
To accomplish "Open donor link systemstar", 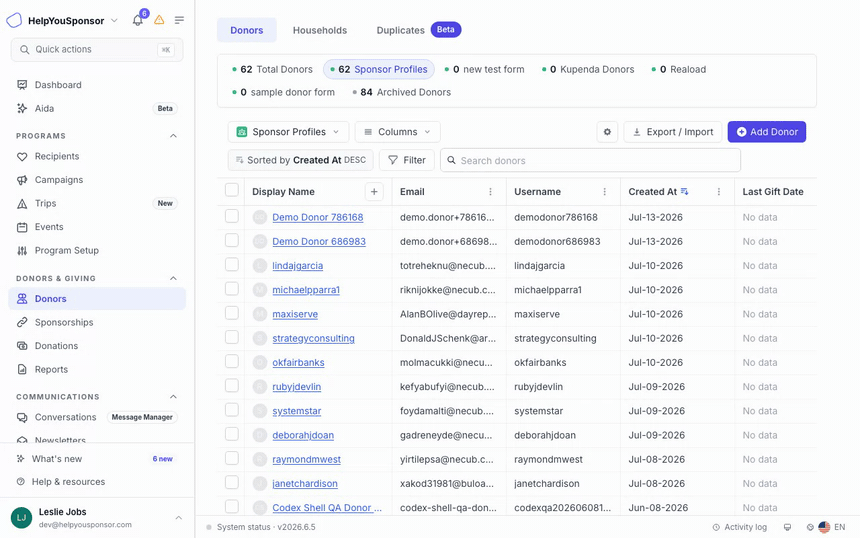I will (x=297, y=411).
